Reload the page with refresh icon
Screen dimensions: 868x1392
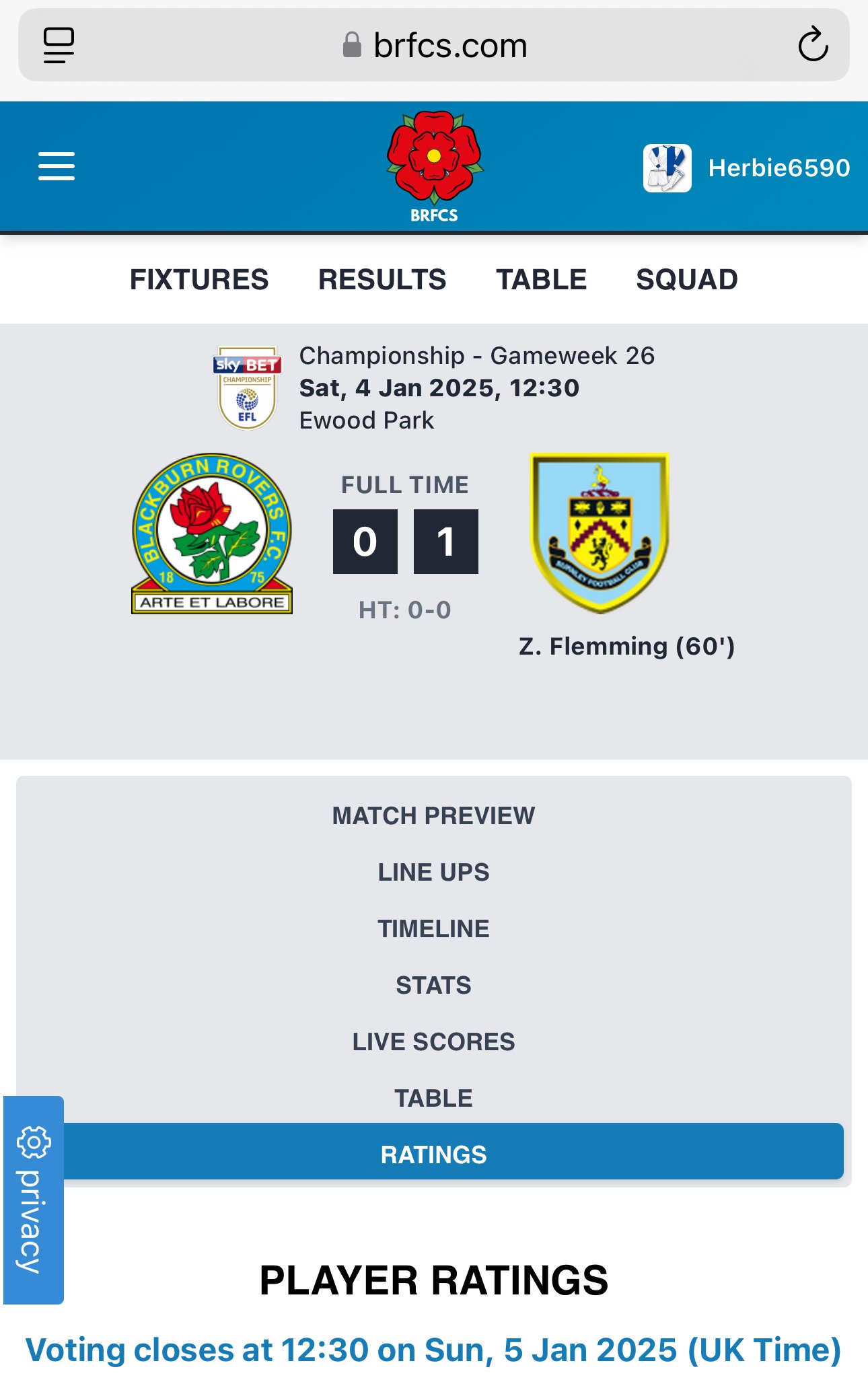813,45
